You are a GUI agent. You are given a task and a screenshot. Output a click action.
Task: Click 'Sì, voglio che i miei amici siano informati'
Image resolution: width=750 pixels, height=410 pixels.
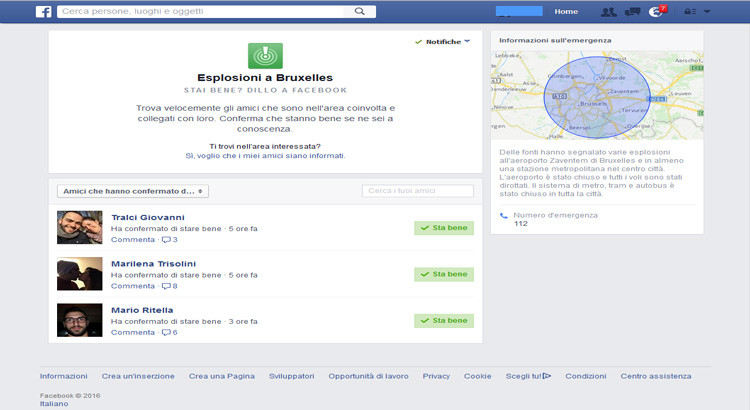pos(265,156)
